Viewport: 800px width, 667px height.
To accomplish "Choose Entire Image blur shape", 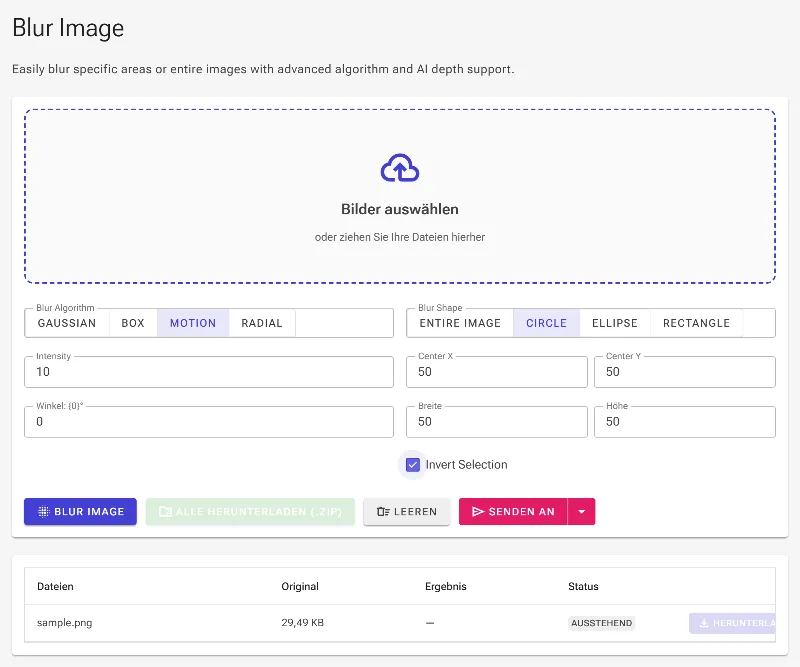I will click(460, 323).
